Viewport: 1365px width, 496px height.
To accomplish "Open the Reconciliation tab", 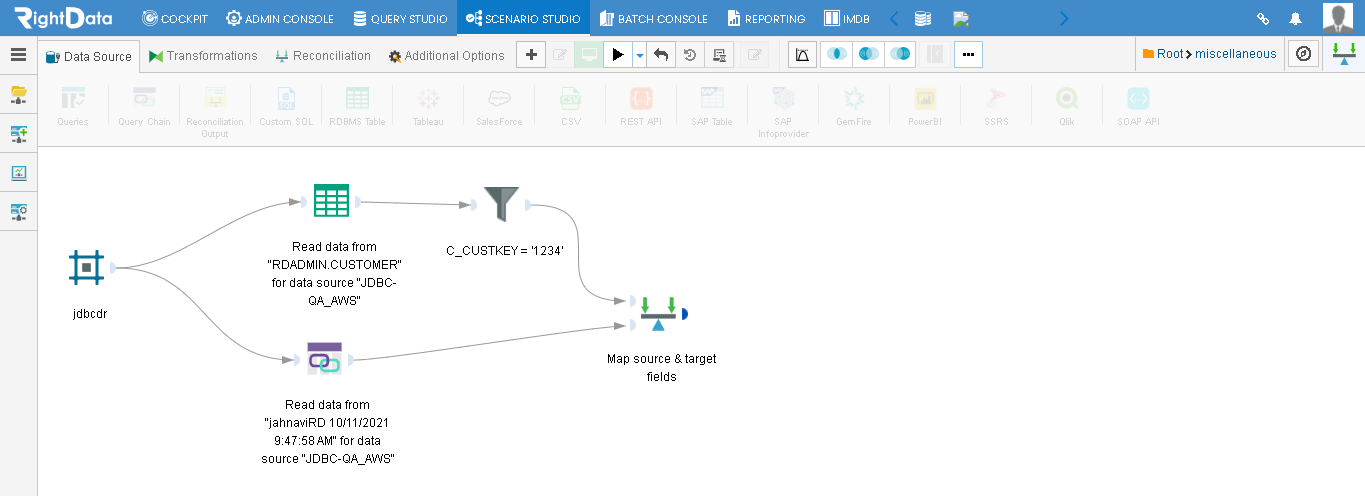I will (322, 56).
